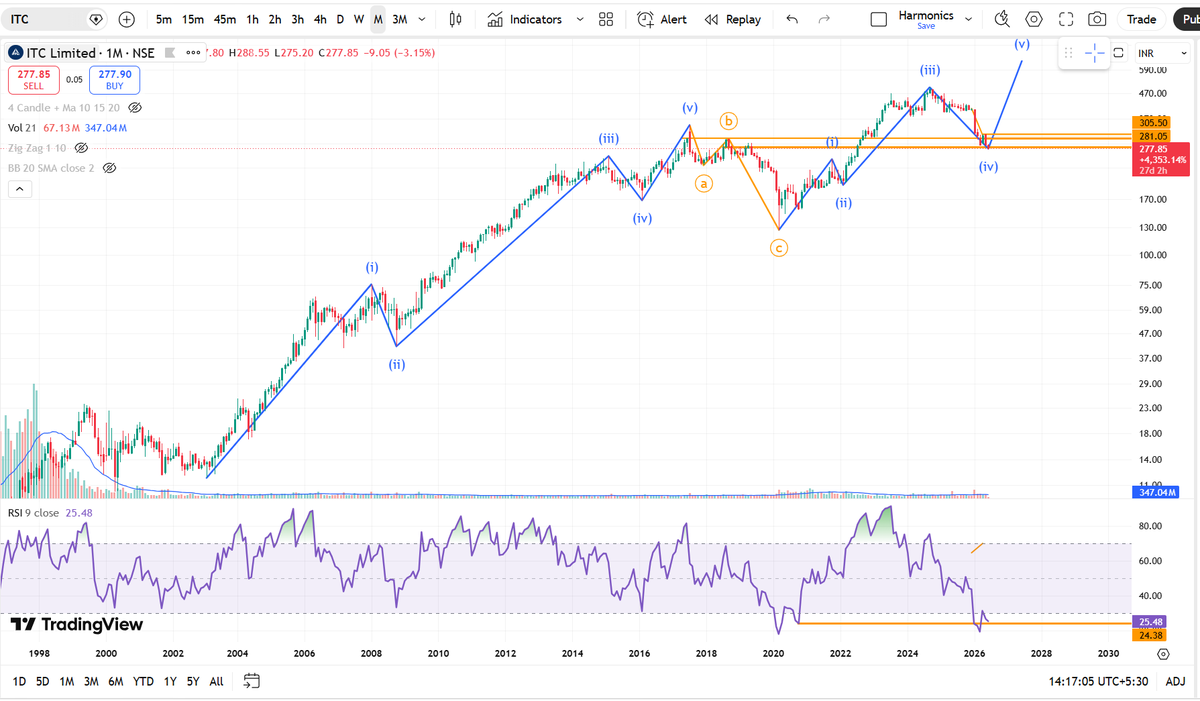
Task: Take a chart snapshot with camera icon
Action: tap(1097, 19)
